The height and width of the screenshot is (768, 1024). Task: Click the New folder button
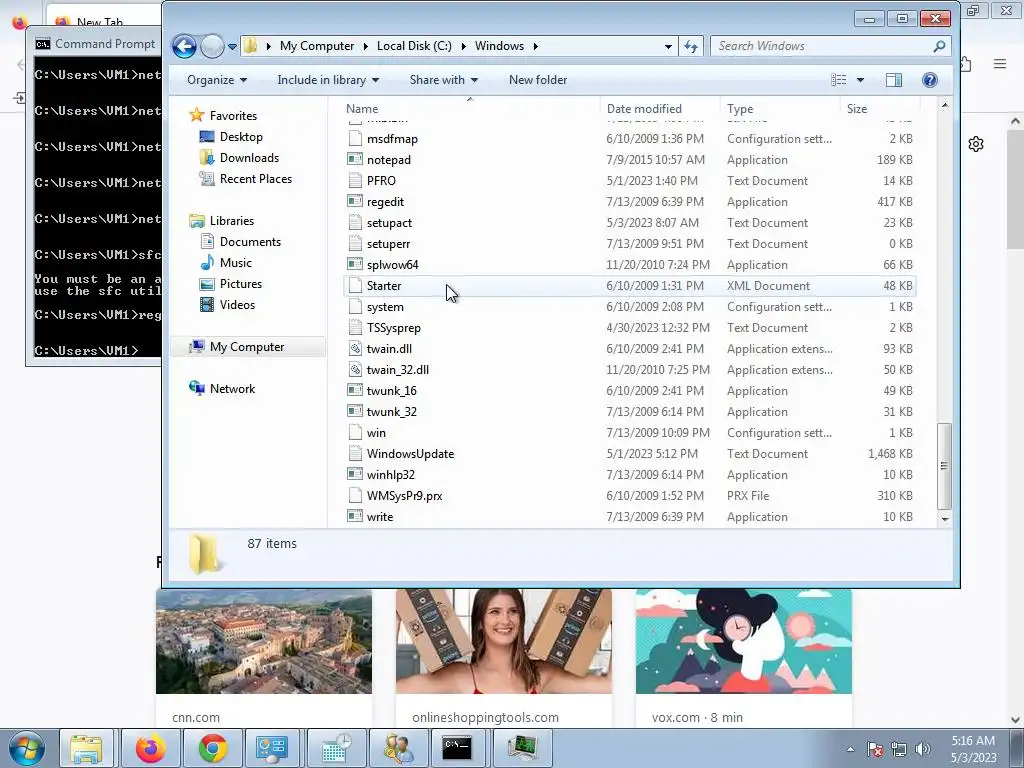(x=537, y=80)
